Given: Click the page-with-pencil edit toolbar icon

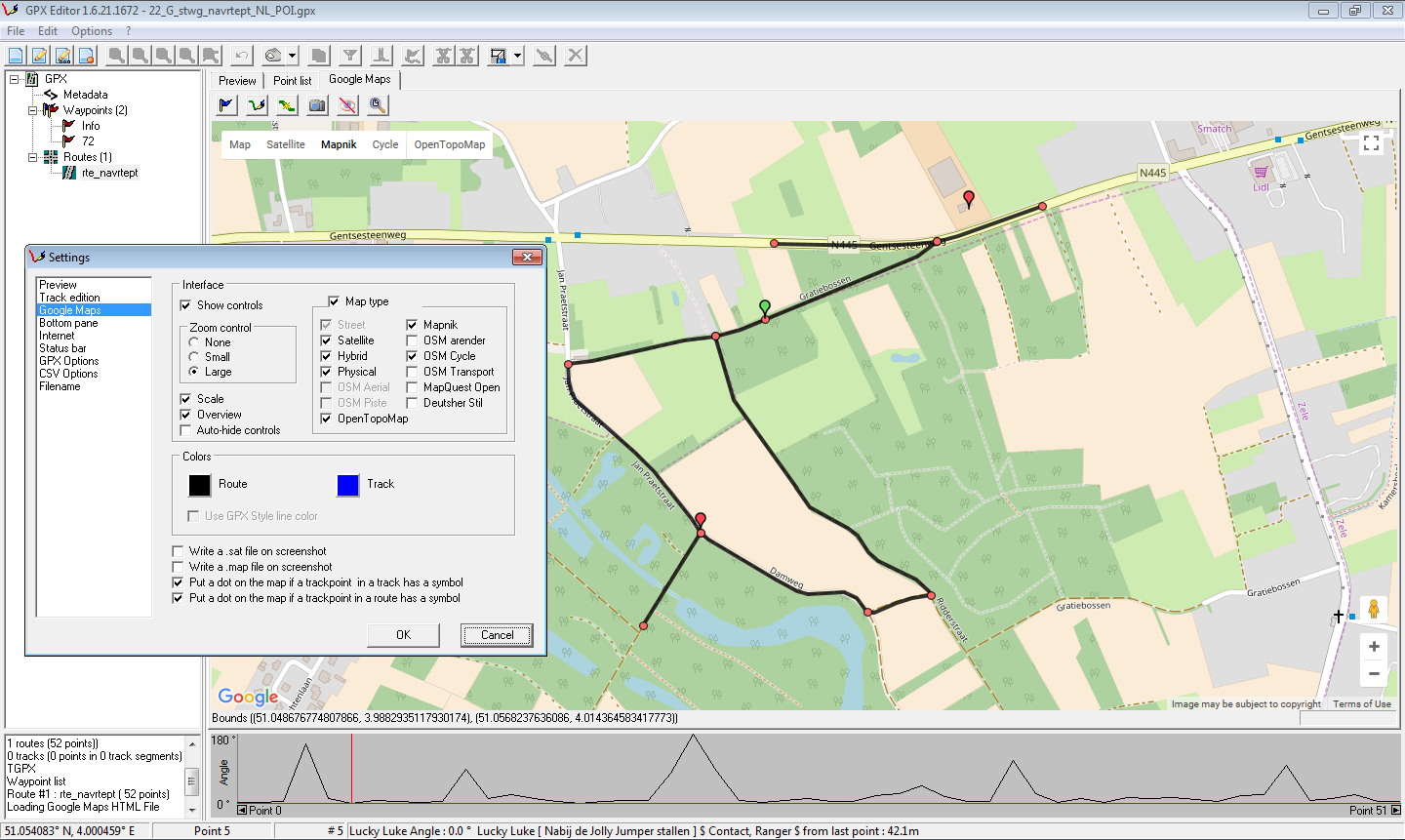Looking at the screenshot, I should 39,56.
